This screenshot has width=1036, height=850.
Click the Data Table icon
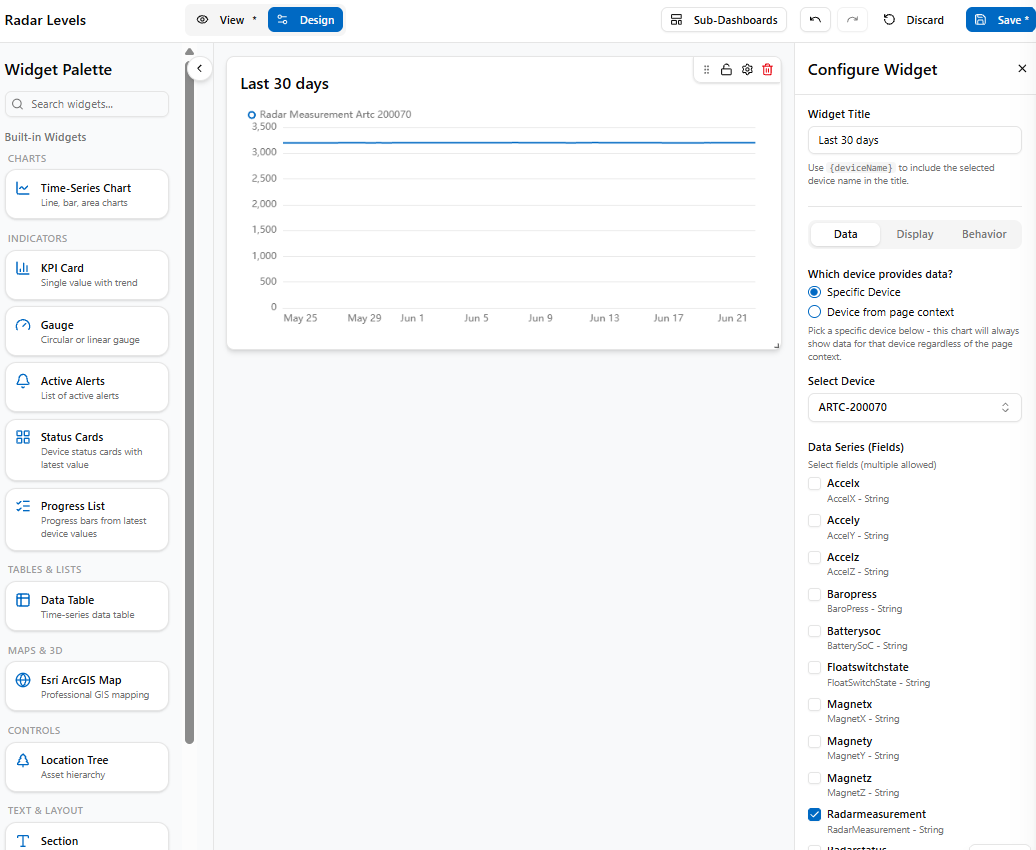[x=23, y=599]
